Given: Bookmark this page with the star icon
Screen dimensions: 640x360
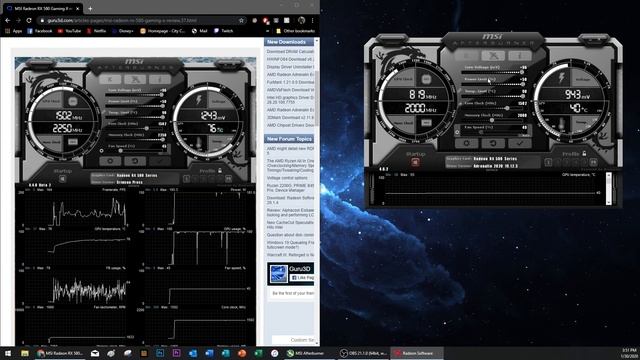Looking at the screenshot, I should tap(241, 20).
